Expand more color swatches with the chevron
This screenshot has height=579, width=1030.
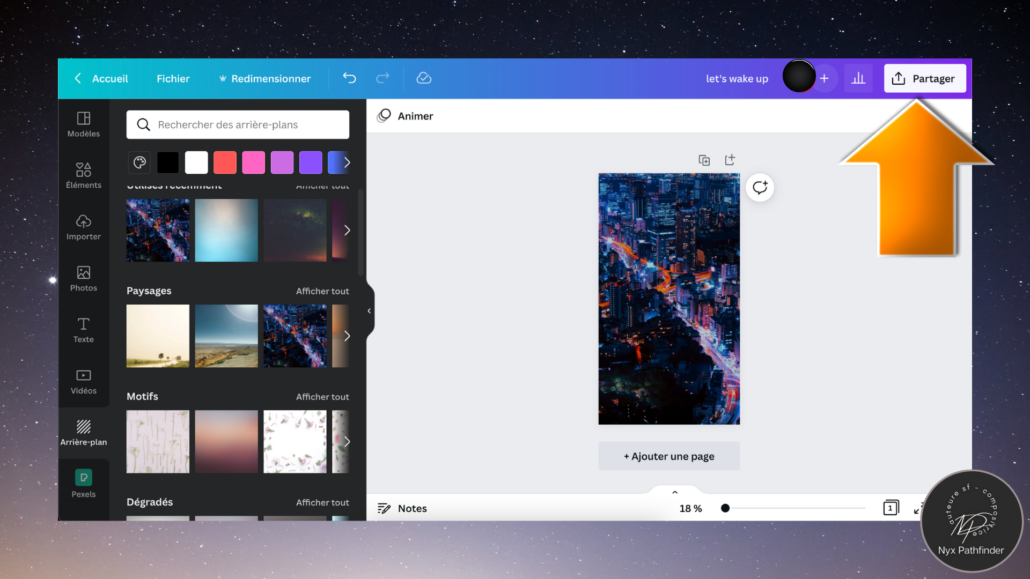coord(347,162)
